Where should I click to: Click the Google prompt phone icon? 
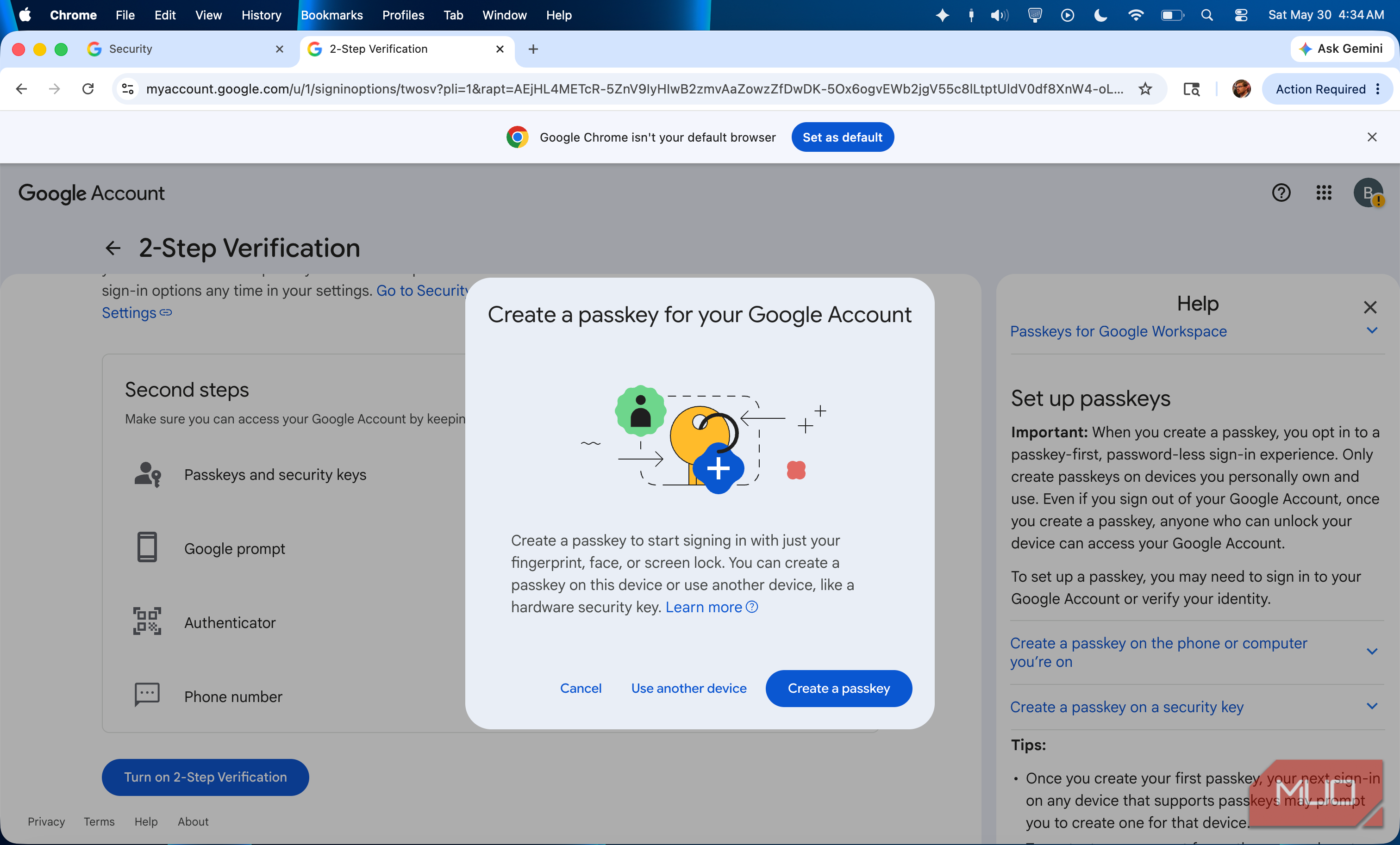(x=147, y=547)
